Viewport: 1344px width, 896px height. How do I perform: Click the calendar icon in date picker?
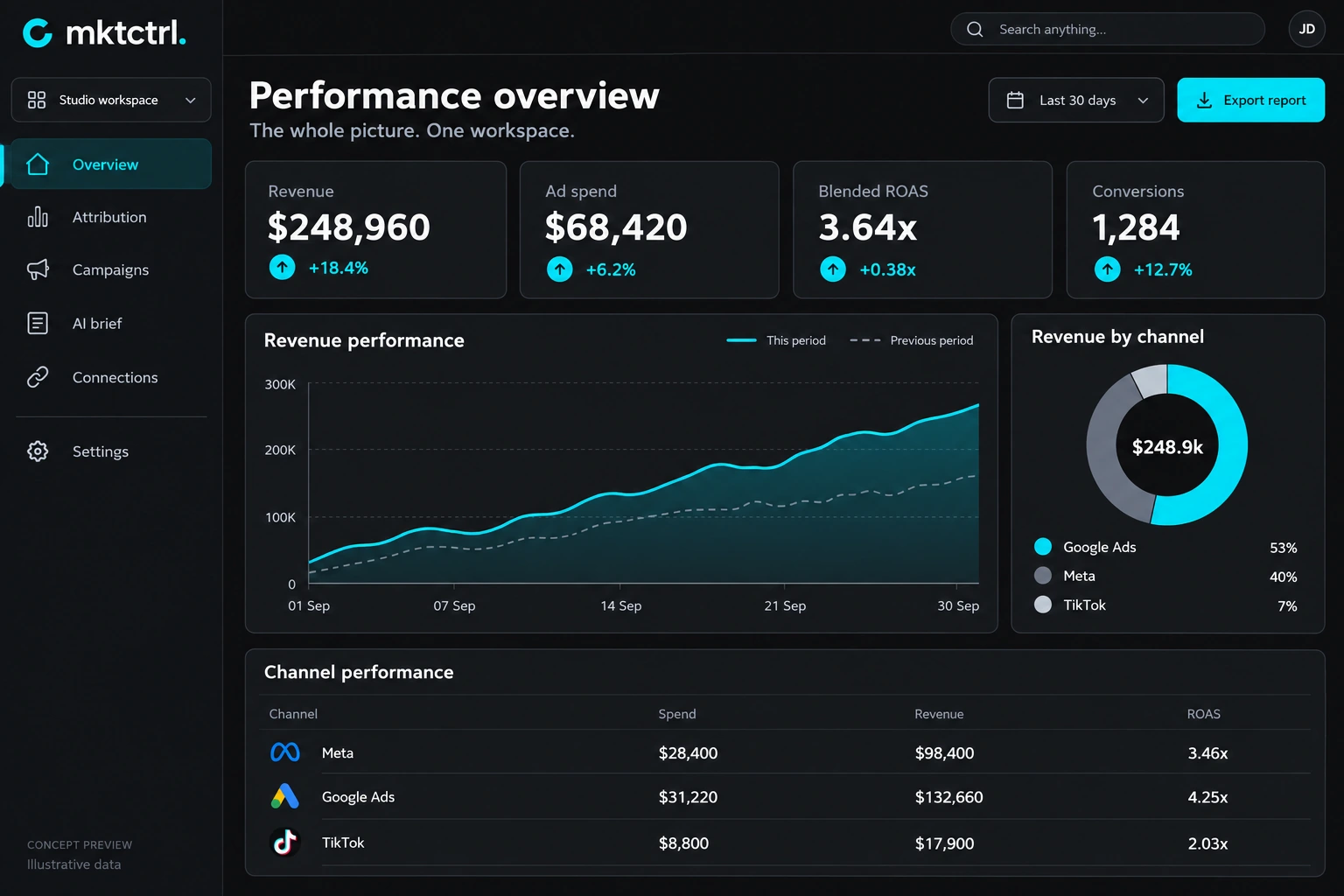tap(1015, 101)
